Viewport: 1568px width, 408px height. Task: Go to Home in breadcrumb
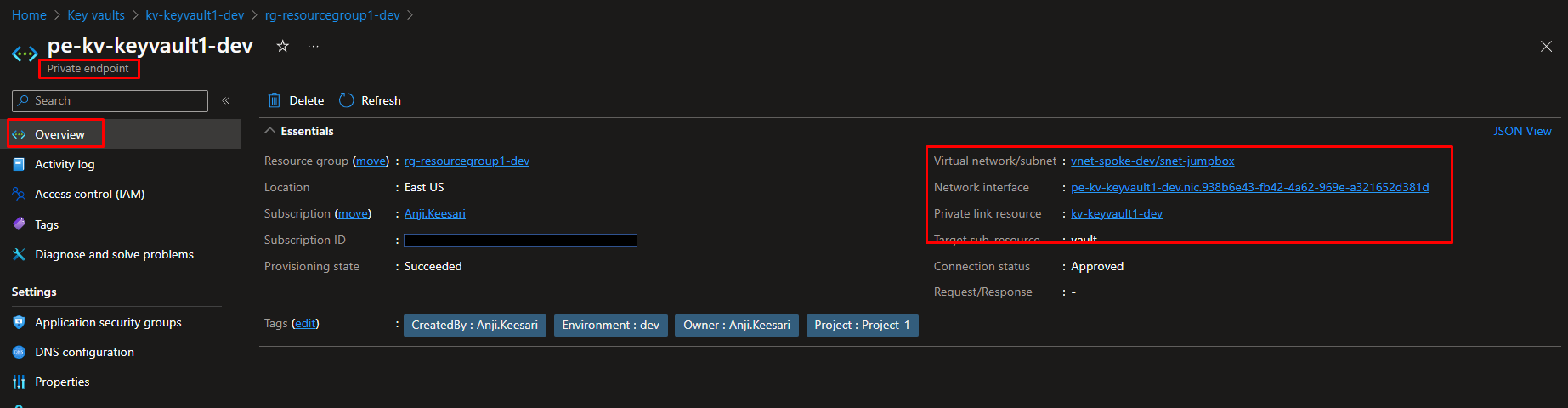(x=29, y=15)
